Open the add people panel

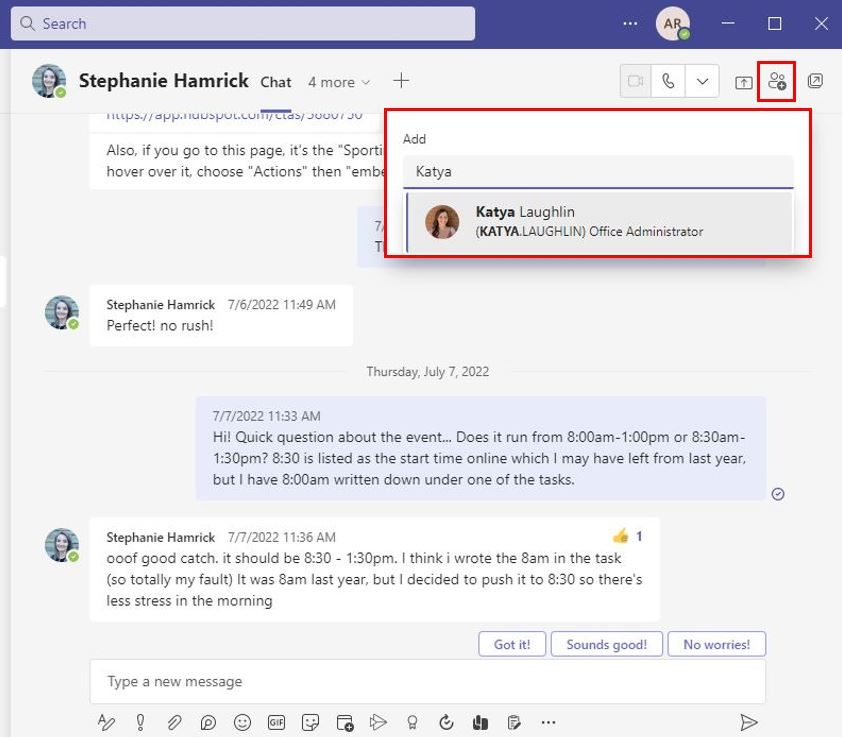[x=776, y=81]
